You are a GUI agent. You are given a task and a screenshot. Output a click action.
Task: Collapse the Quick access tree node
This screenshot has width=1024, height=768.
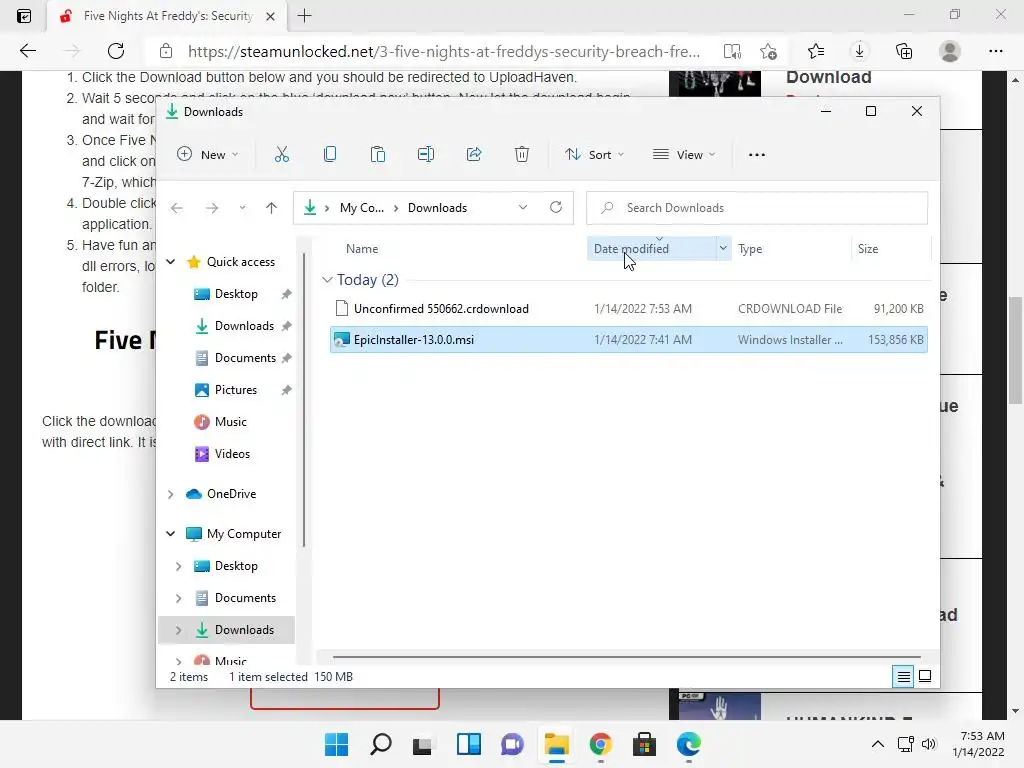click(x=170, y=262)
